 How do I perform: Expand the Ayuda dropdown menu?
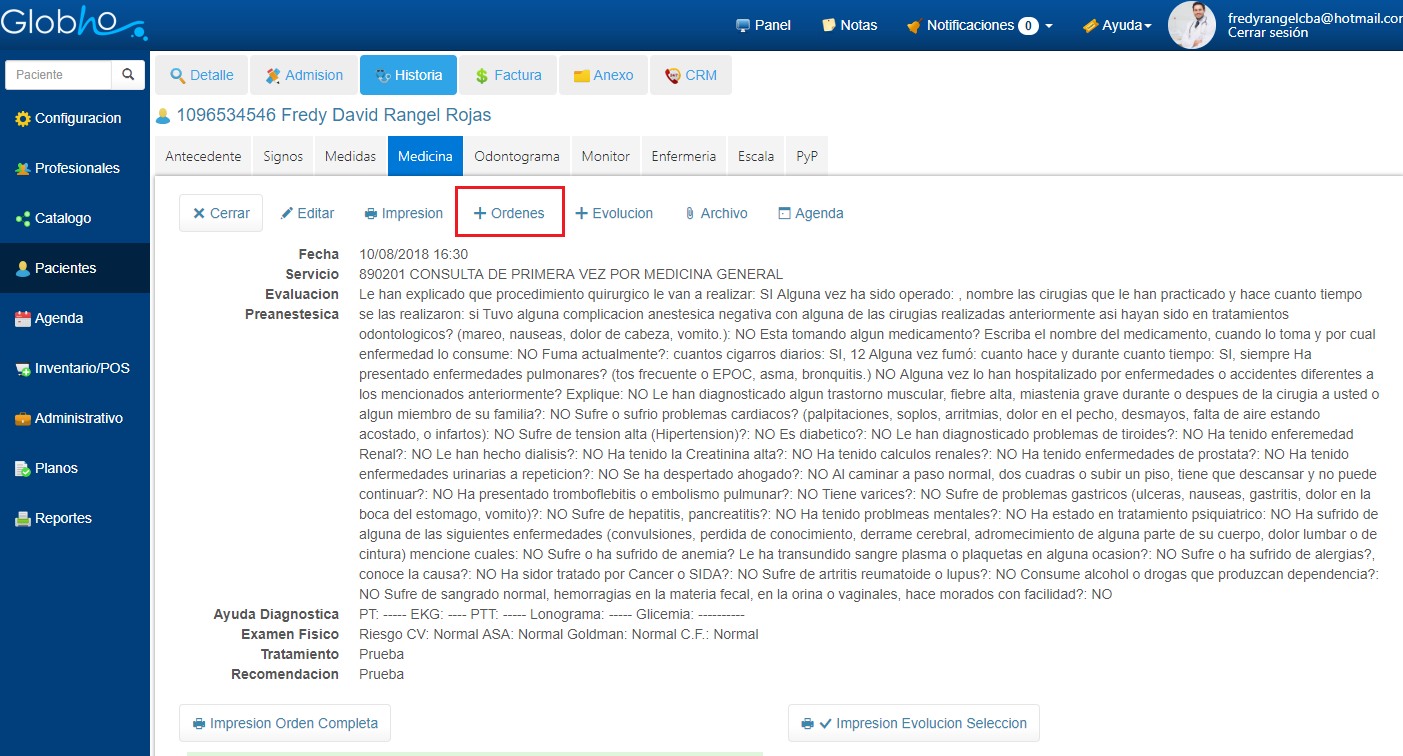1117,25
